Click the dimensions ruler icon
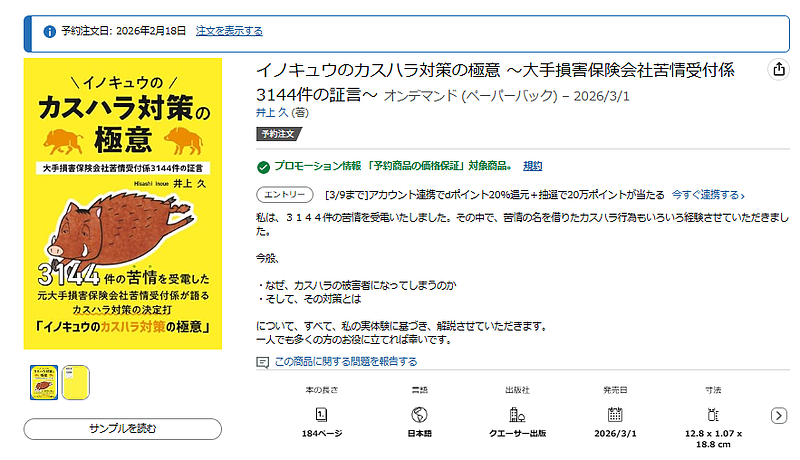Screen dimensions: 800x460 coord(713,415)
